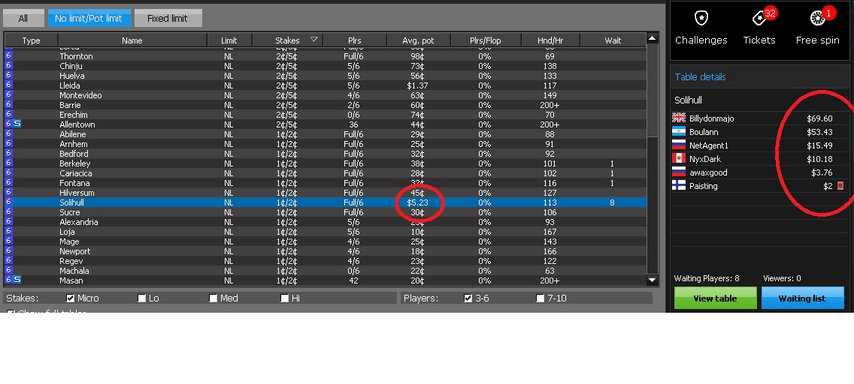
Task: Toggle the Stakes column sort arrow
Action: pyautogui.click(x=314, y=40)
